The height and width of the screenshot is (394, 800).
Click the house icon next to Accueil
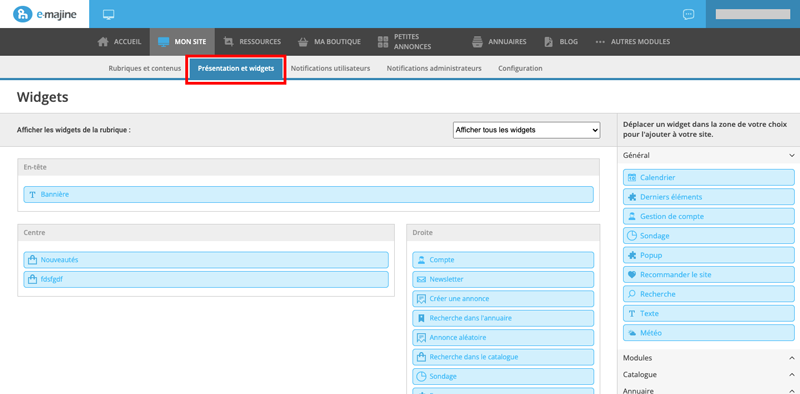click(x=103, y=42)
